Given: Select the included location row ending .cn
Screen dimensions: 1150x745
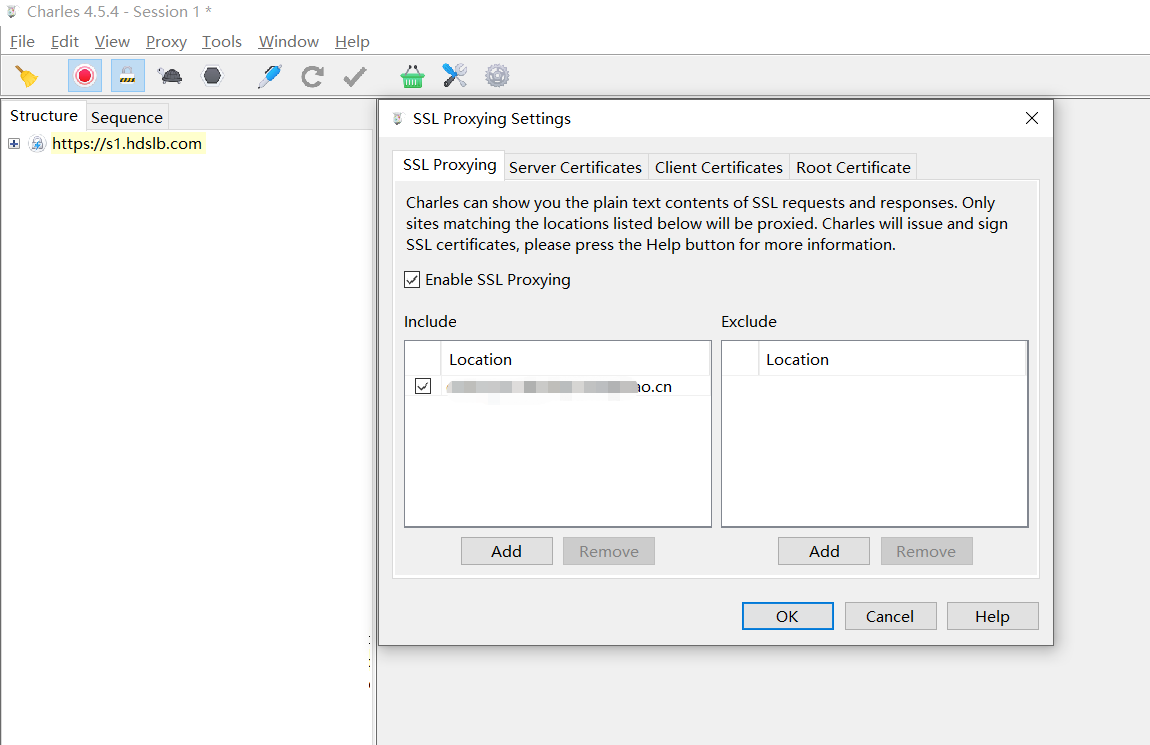Looking at the screenshot, I should coord(557,386).
